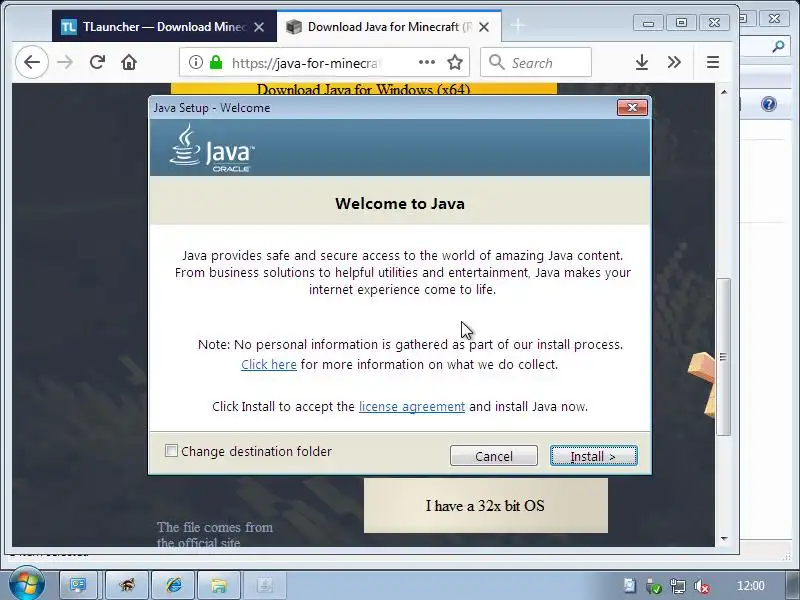800x600 pixels.
Task: Click the Welcome to Java heading
Action: [400, 204]
